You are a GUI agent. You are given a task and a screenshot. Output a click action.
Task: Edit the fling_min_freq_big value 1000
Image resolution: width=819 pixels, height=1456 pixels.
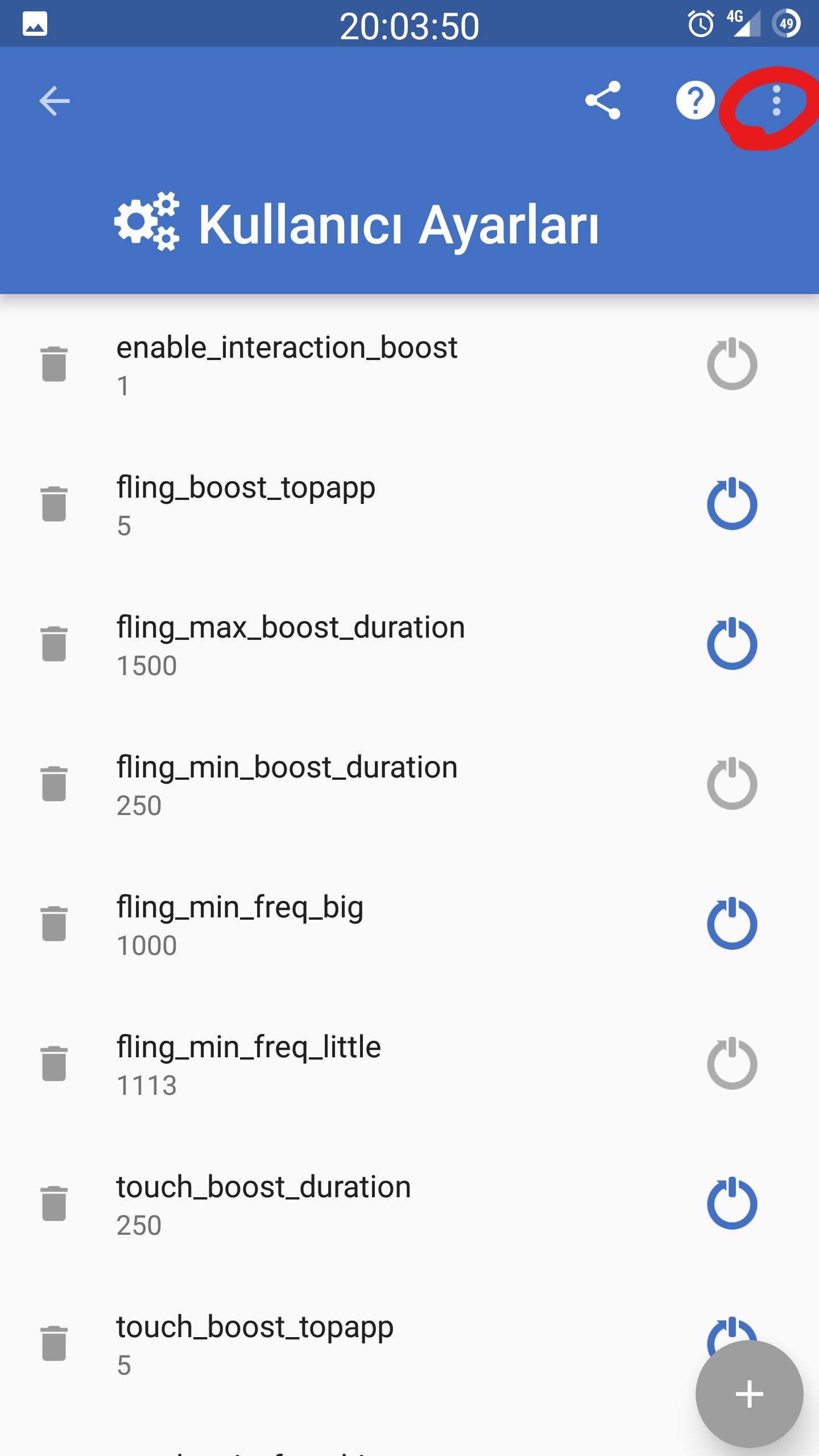(x=147, y=946)
